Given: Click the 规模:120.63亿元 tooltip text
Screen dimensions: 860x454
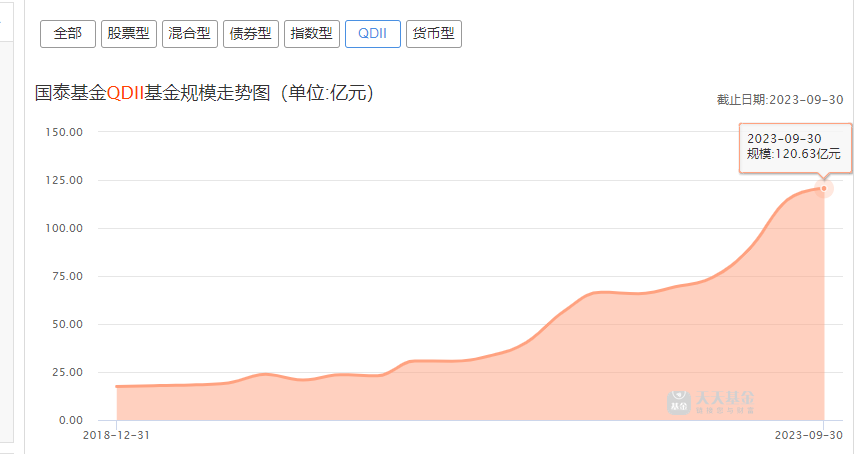Looking at the screenshot, I should pos(794,154).
